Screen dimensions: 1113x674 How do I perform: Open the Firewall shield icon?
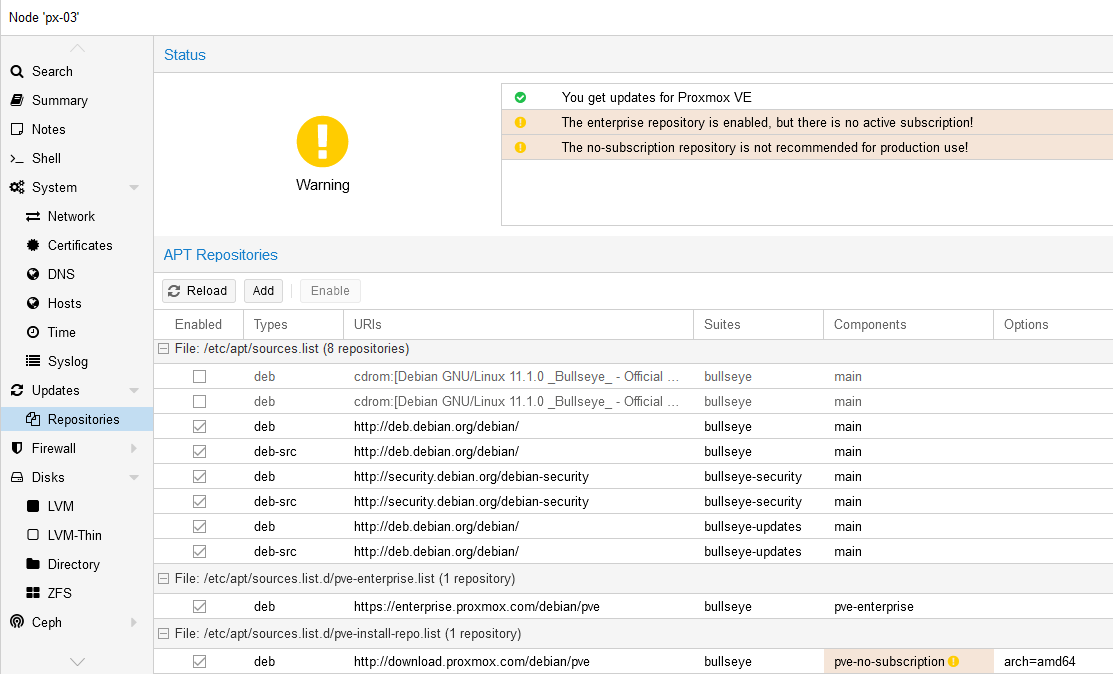click(17, 448)
